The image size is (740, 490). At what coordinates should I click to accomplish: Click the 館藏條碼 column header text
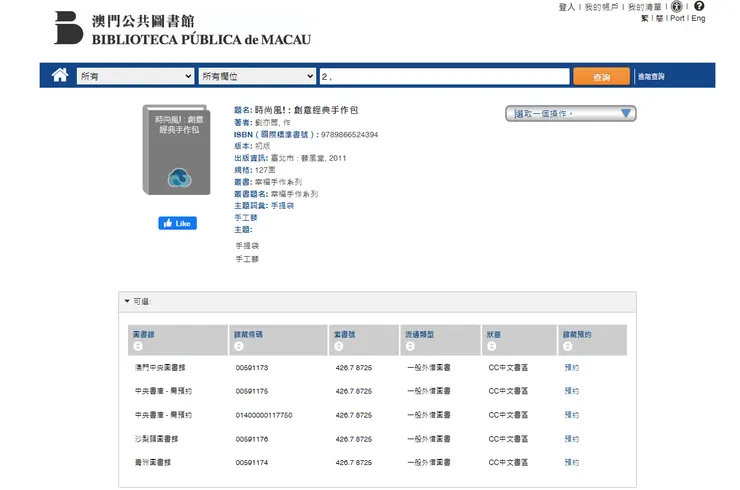248,335
